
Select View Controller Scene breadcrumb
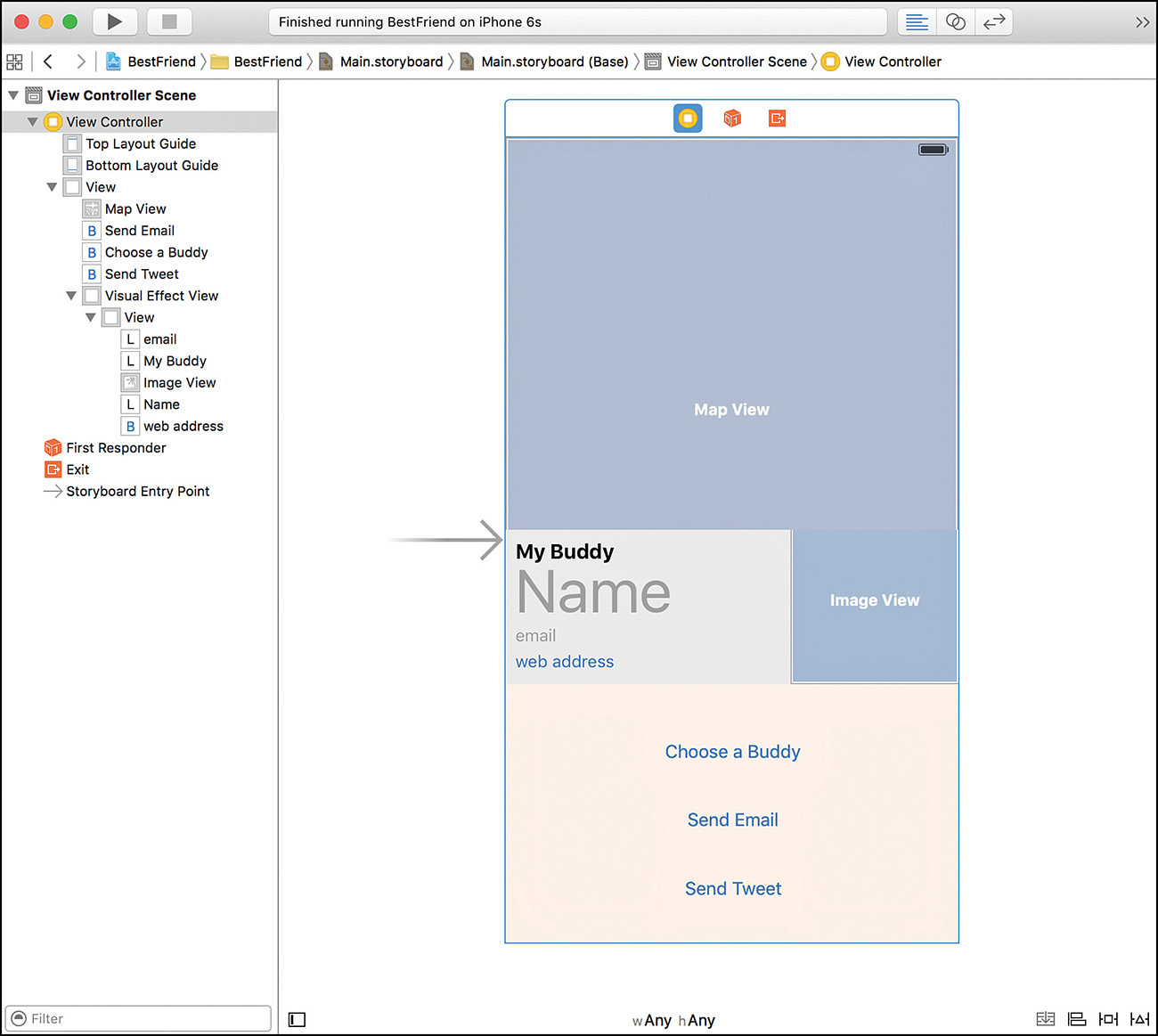coord(726,61)
